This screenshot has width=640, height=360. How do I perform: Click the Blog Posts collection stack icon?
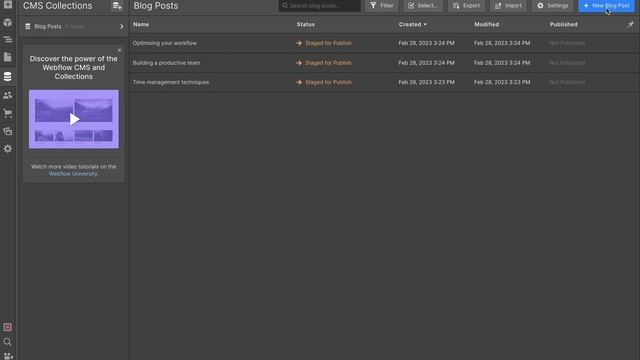[28, 27]
